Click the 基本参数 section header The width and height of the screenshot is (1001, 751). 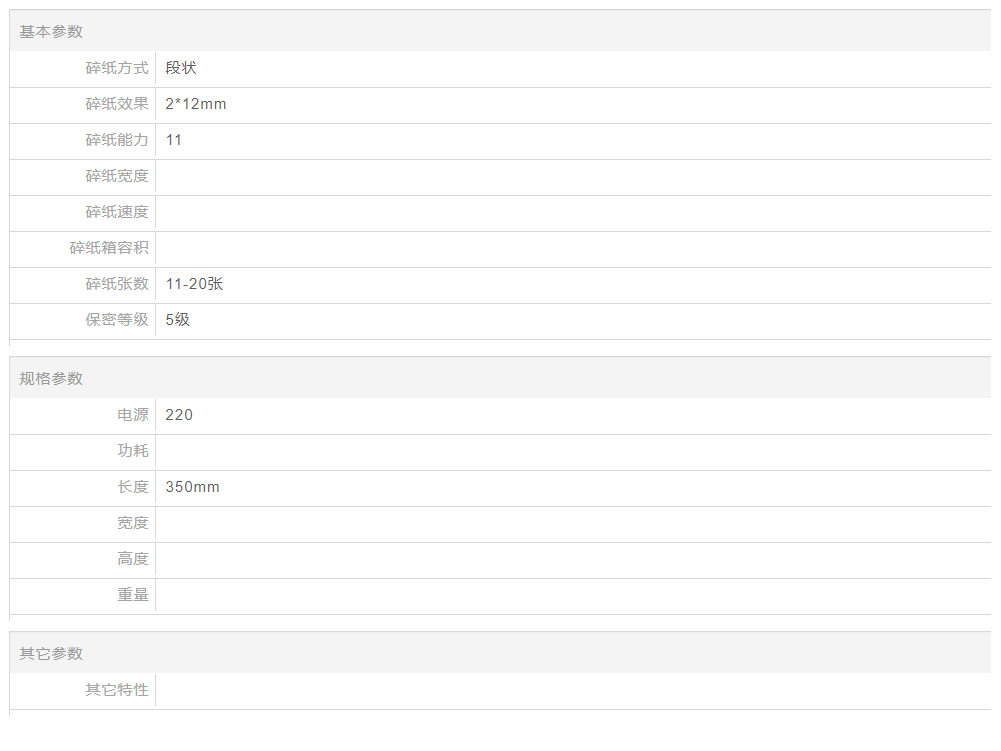[x=51, y=32]
